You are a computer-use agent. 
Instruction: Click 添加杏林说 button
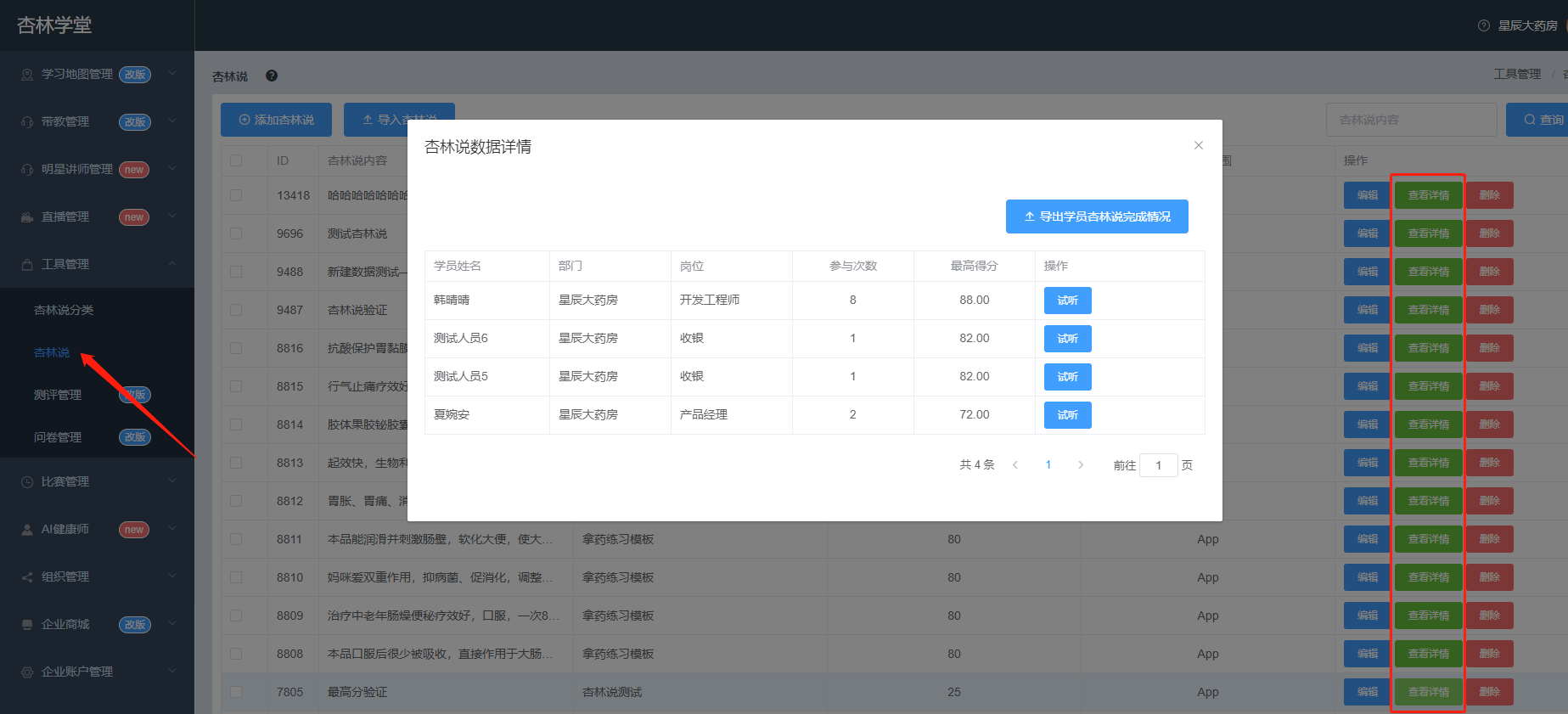(x=277, y=120)
